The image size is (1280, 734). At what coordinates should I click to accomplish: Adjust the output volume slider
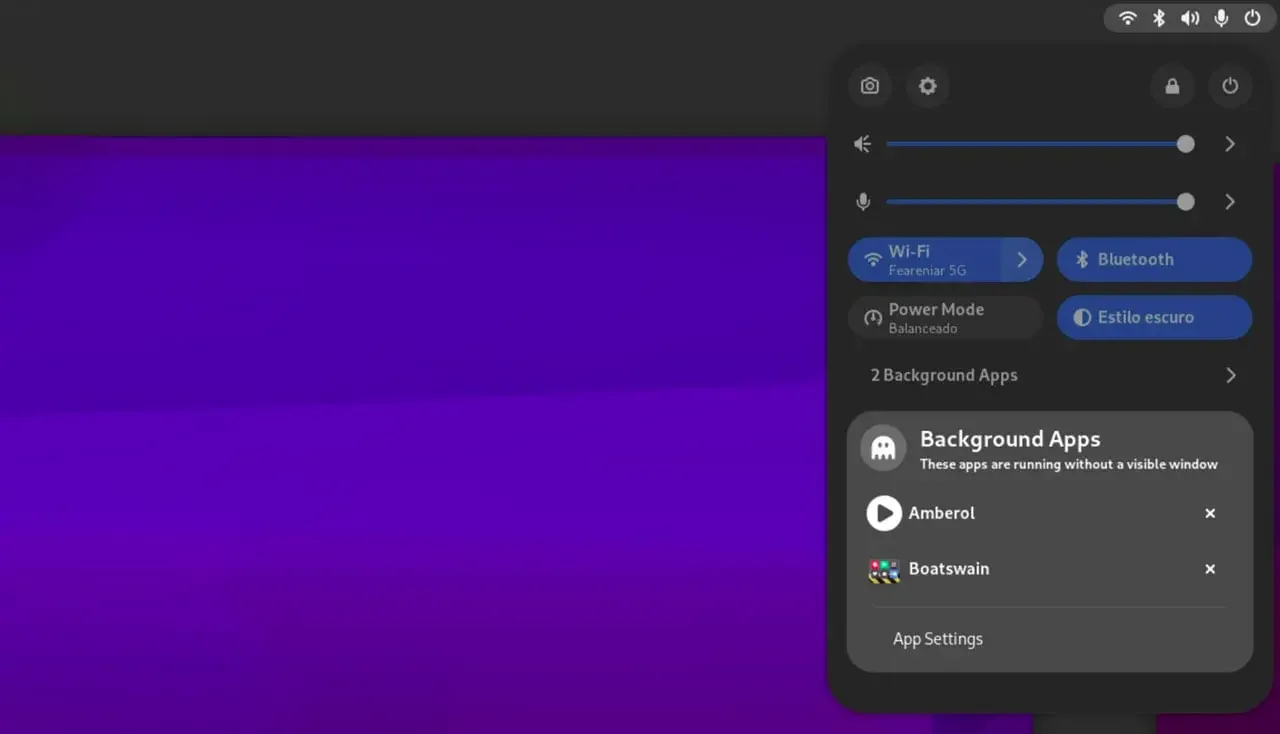(1040, 144)
